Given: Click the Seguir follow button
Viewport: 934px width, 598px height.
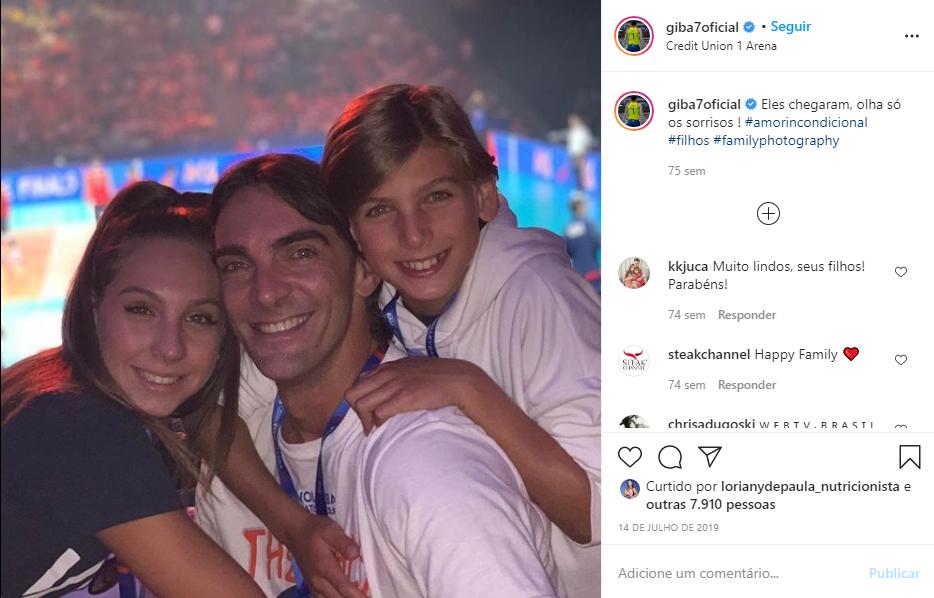Looking at the screenshot, I should coord(791,27).
